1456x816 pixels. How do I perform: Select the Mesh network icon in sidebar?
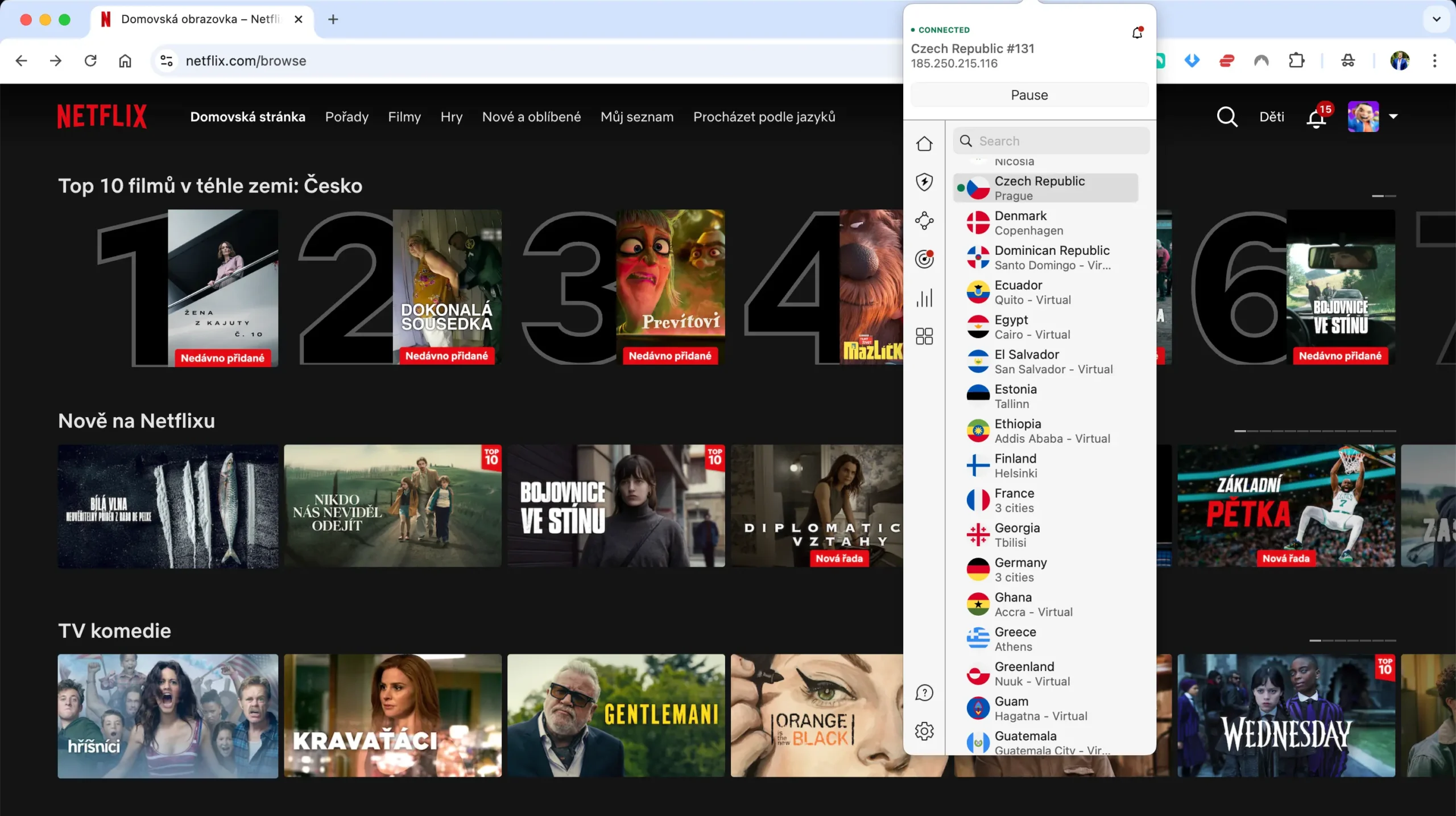(x=924, y=221)
